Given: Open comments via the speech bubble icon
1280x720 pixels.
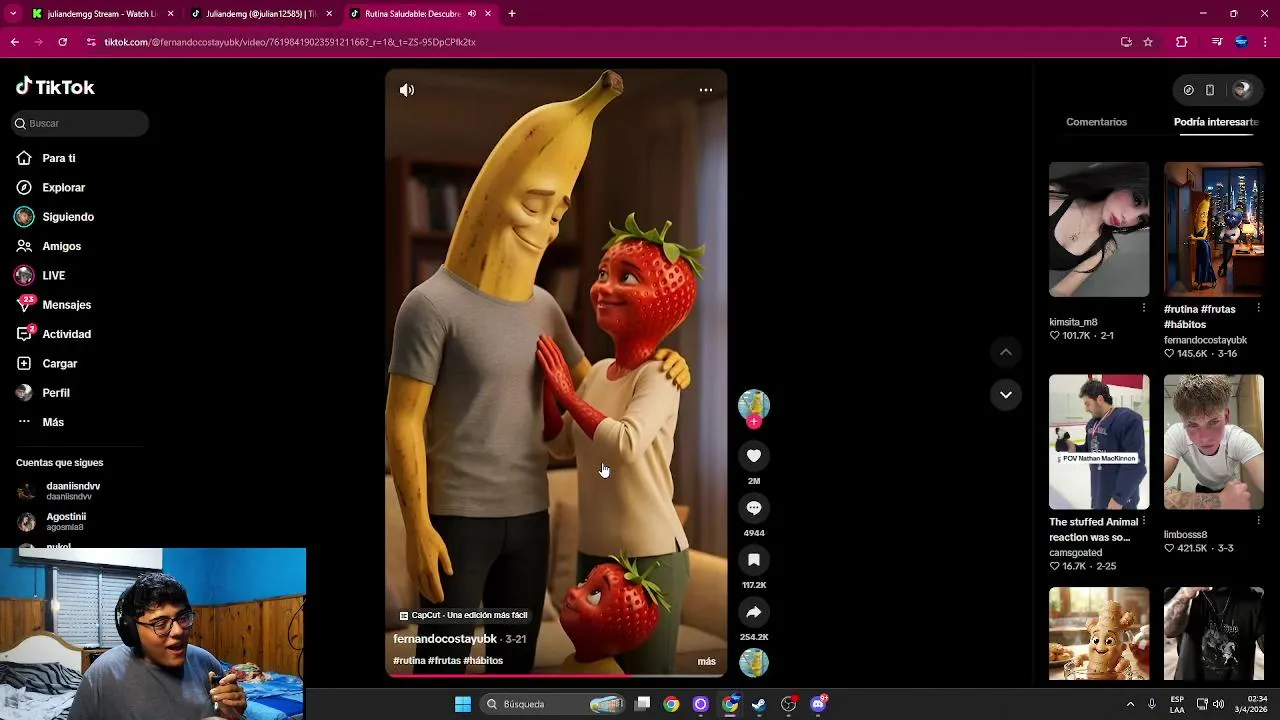Looking at the screenshot, I should point(754,508).
